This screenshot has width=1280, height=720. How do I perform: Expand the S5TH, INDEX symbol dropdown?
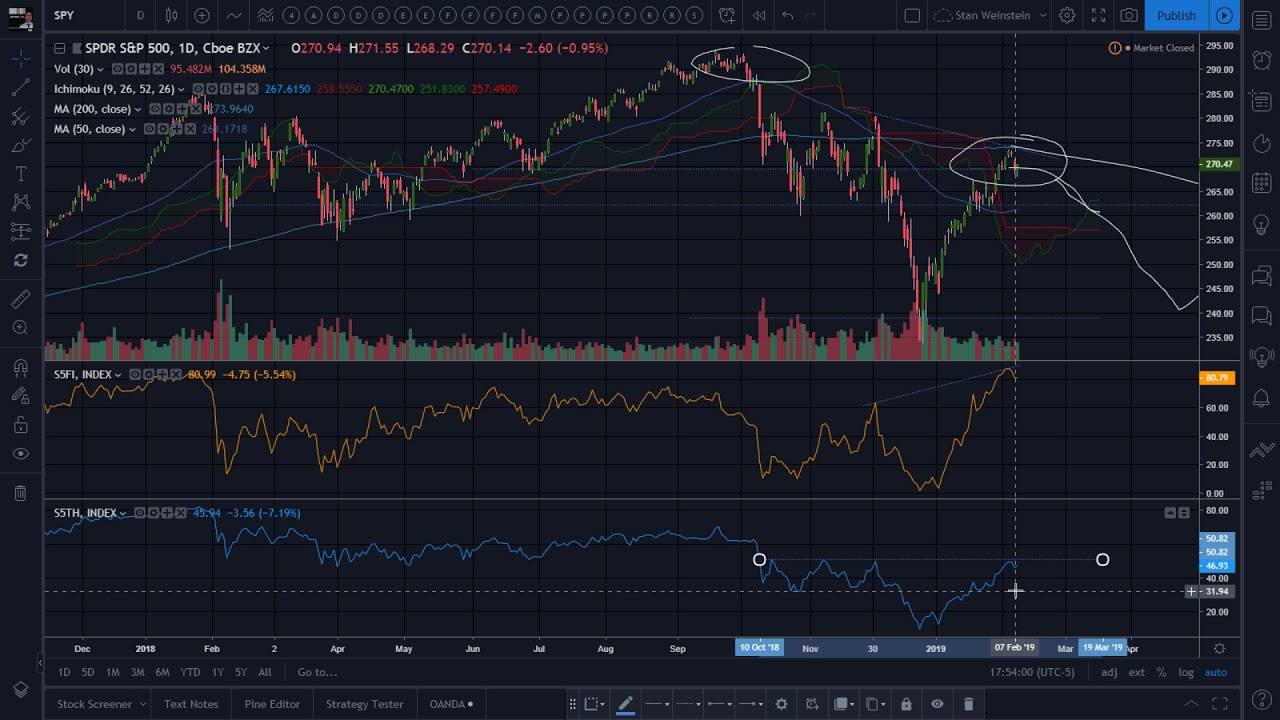coord(123,513)
